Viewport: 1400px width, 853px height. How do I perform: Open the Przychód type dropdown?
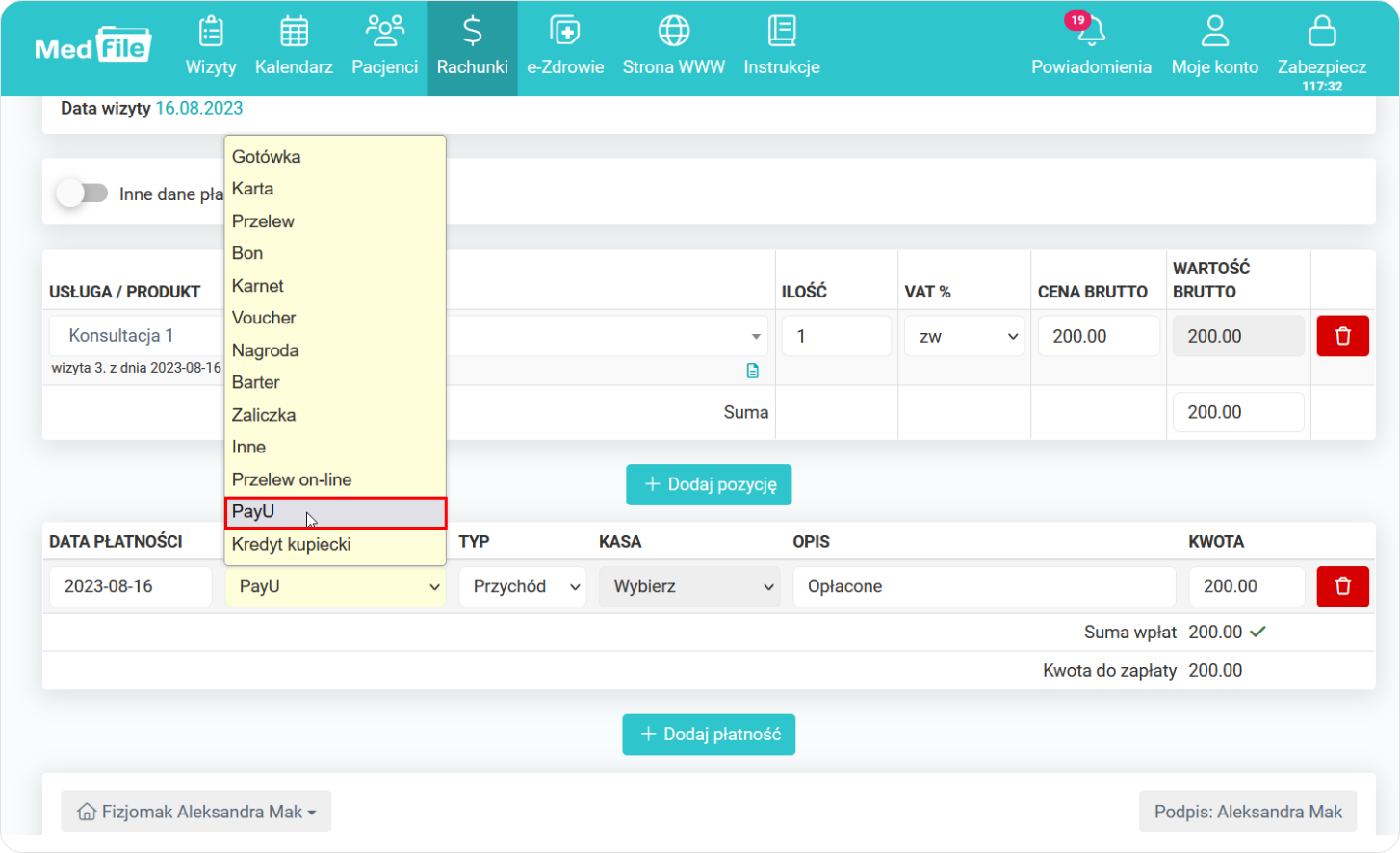pyautogui.click(x=523, y=586)
